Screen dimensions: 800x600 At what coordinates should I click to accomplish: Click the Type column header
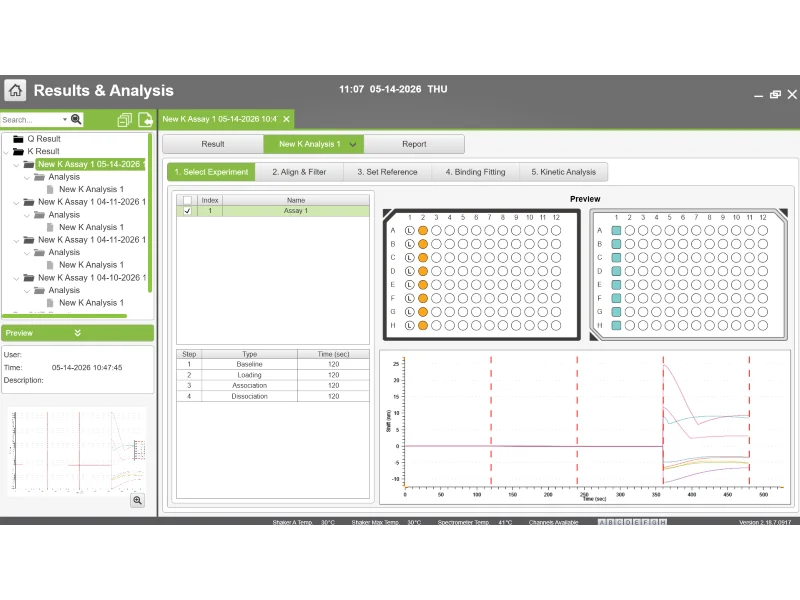249,354
